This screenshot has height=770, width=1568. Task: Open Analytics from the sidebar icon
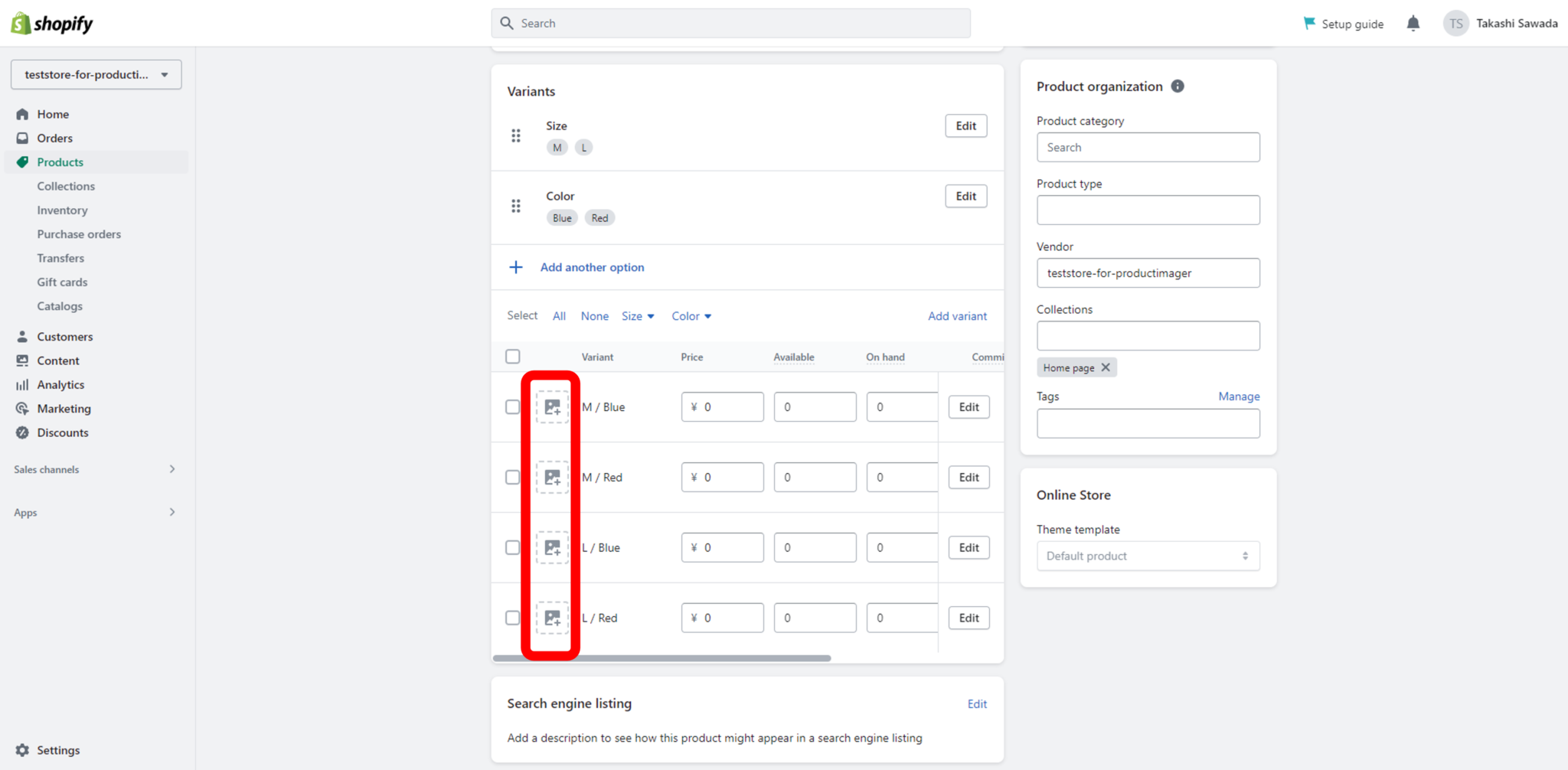(x=23, y=384)
